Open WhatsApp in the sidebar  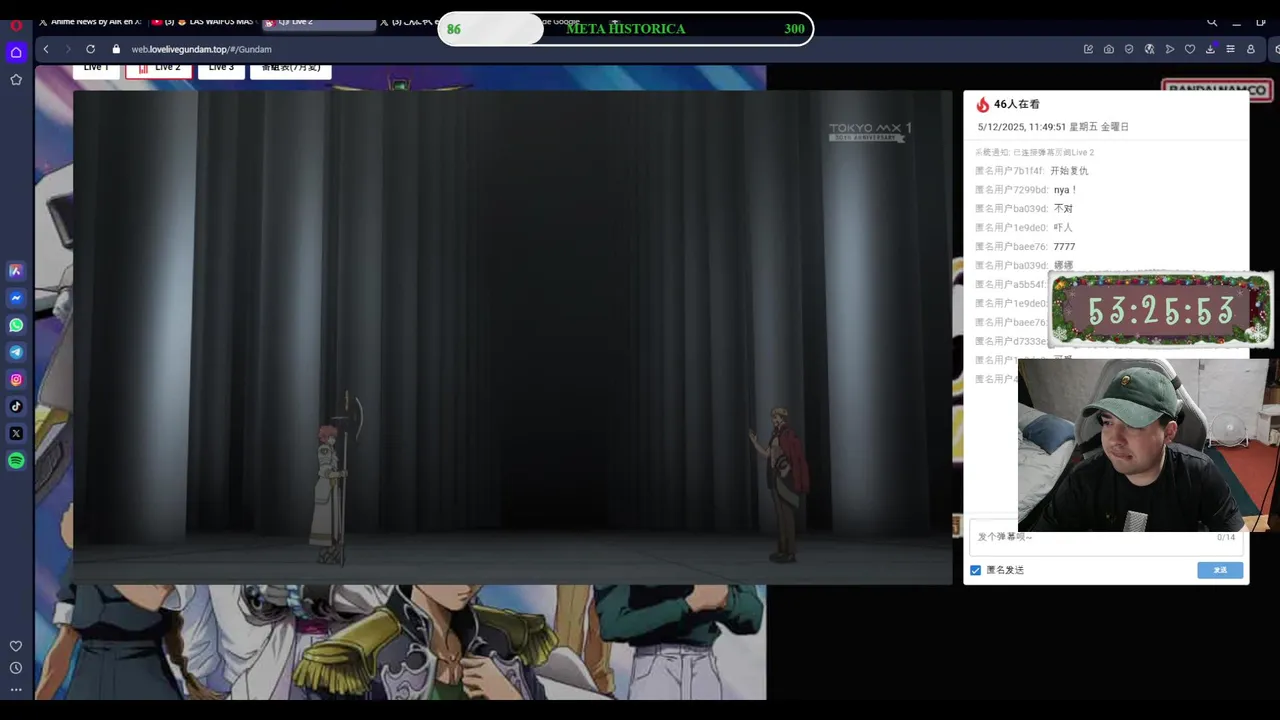point(16,325)
